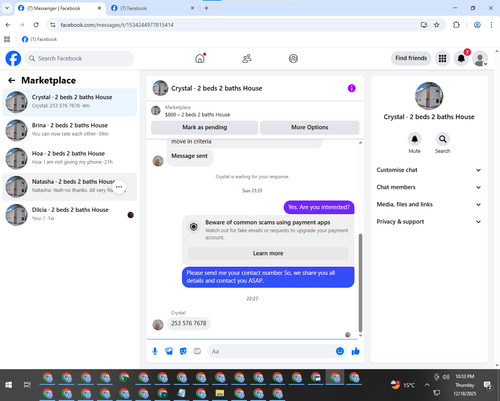Screen dimensions: 500x401
Task: Open Windows notification center icon
Action: (487, 385)
